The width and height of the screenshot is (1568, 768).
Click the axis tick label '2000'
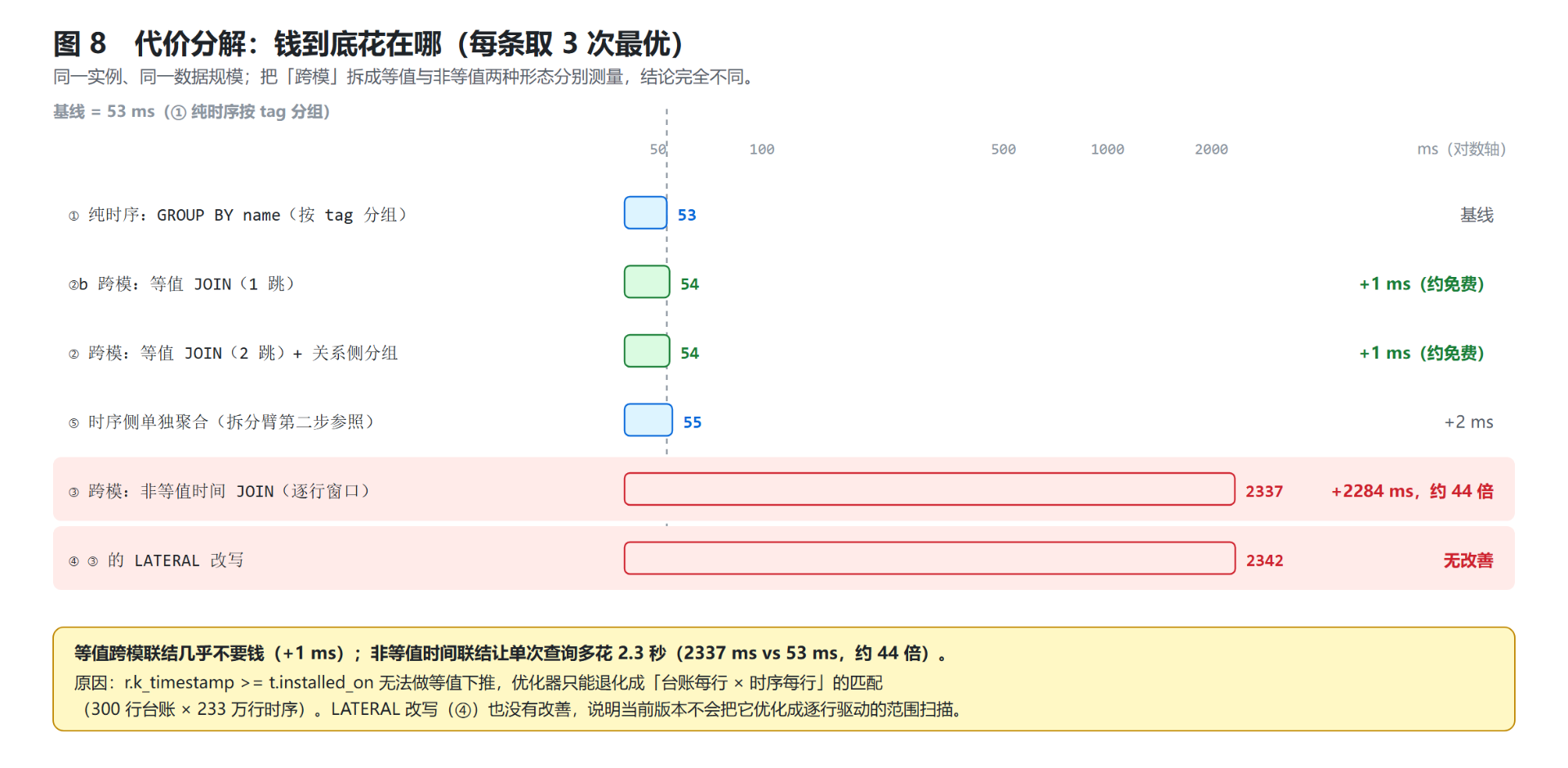pos(1211,150)
